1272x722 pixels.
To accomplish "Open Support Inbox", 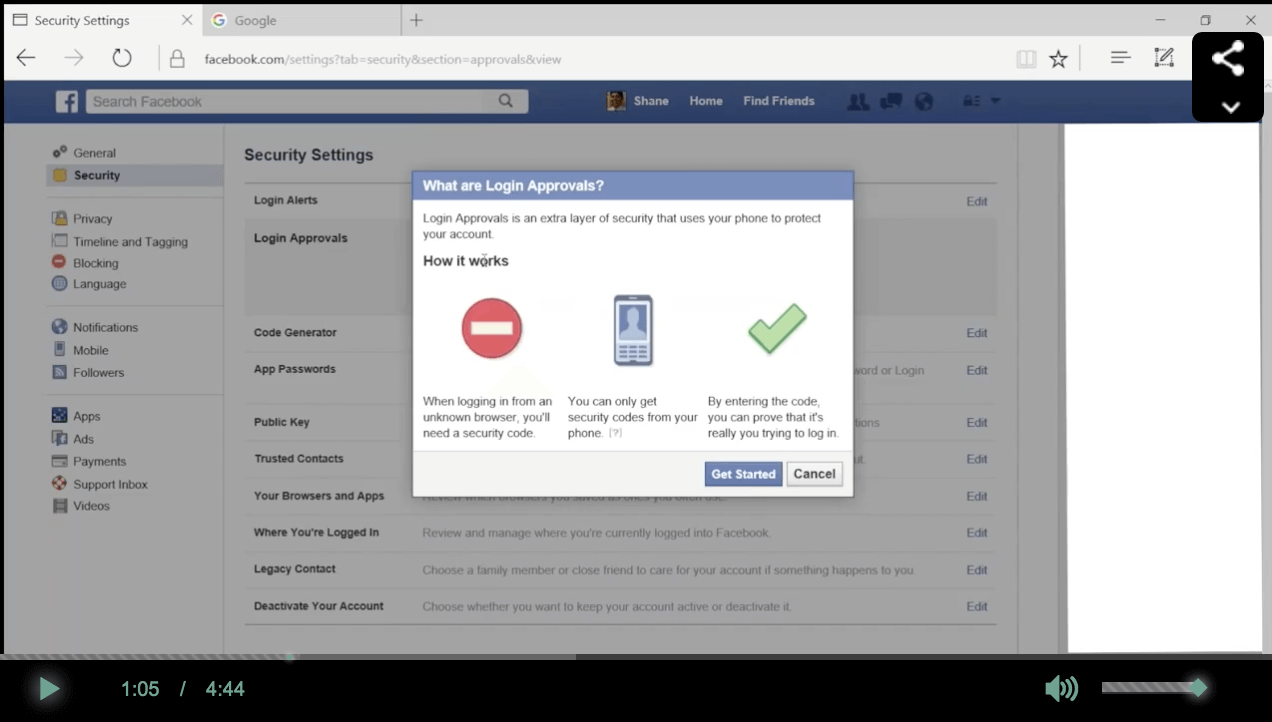I will [110, 485].
